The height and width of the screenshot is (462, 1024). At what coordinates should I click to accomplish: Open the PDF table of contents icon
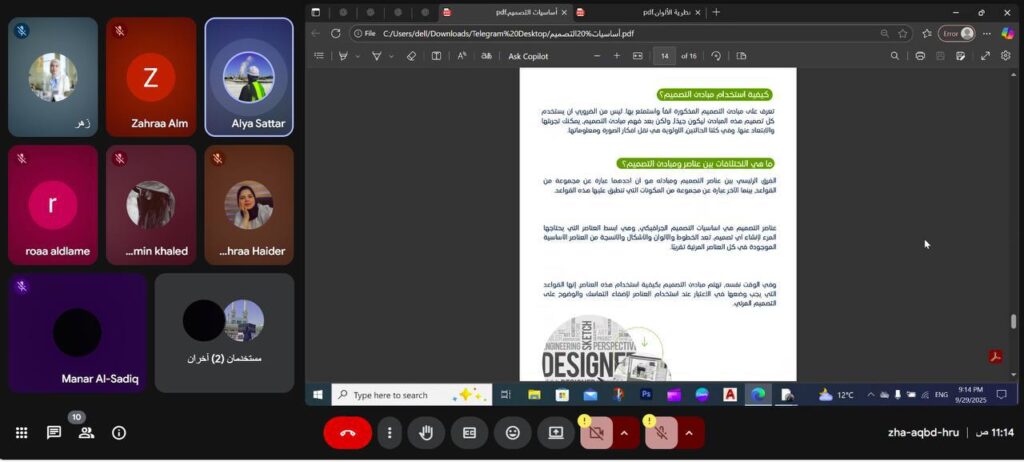coord(319,56)
